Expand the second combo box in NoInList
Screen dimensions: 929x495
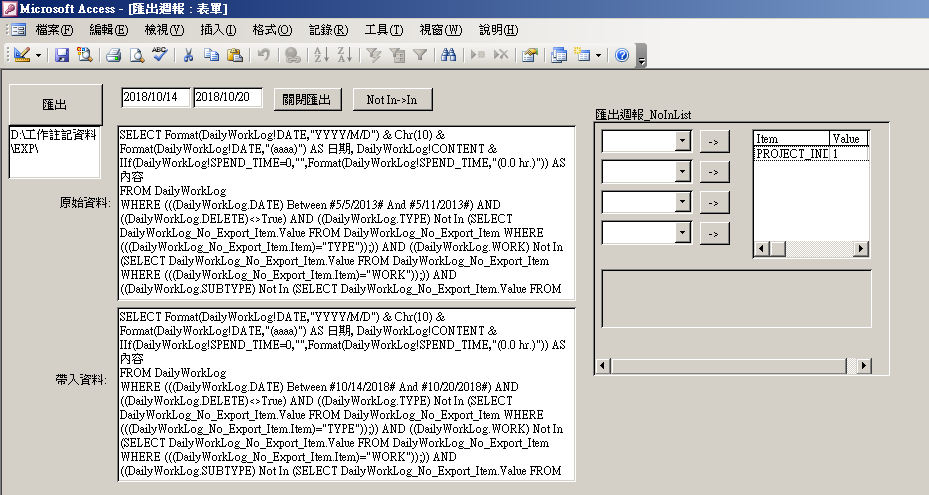683,172
